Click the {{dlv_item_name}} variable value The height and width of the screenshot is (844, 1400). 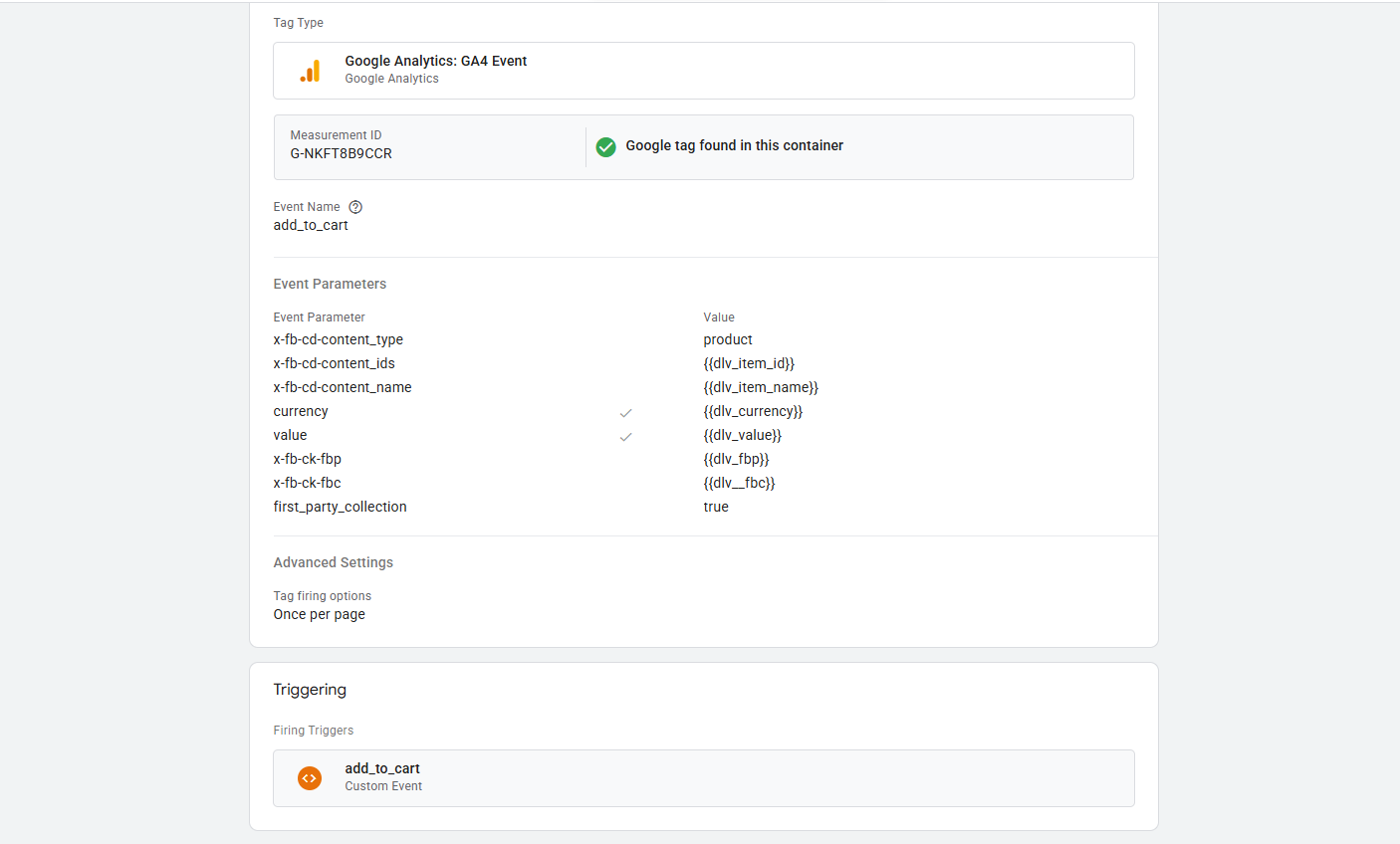coord(760,387)
